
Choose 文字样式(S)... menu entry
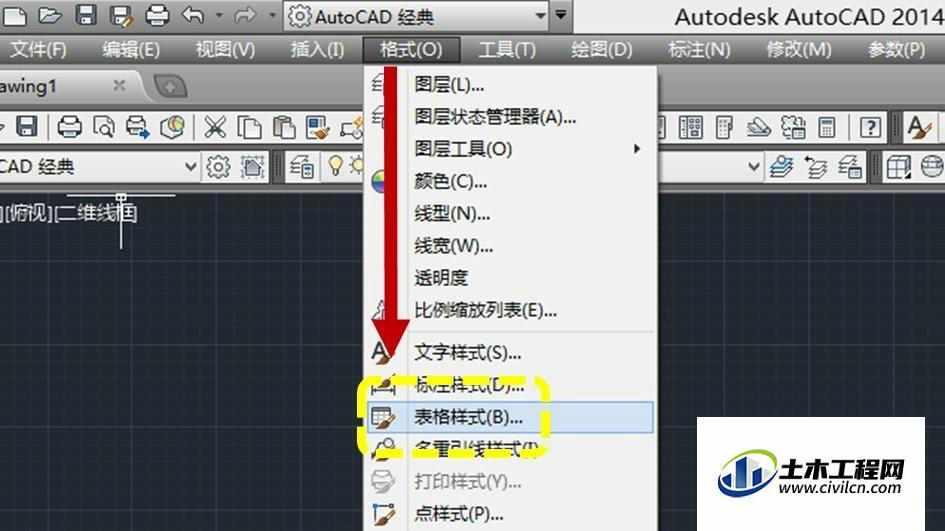click(510, 353)
